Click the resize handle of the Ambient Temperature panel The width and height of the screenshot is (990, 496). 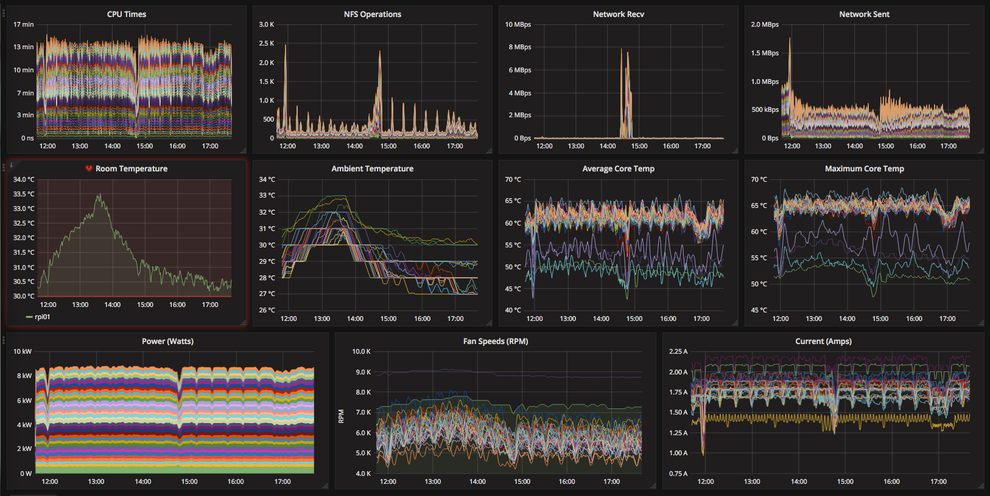[x=487, y=323]
